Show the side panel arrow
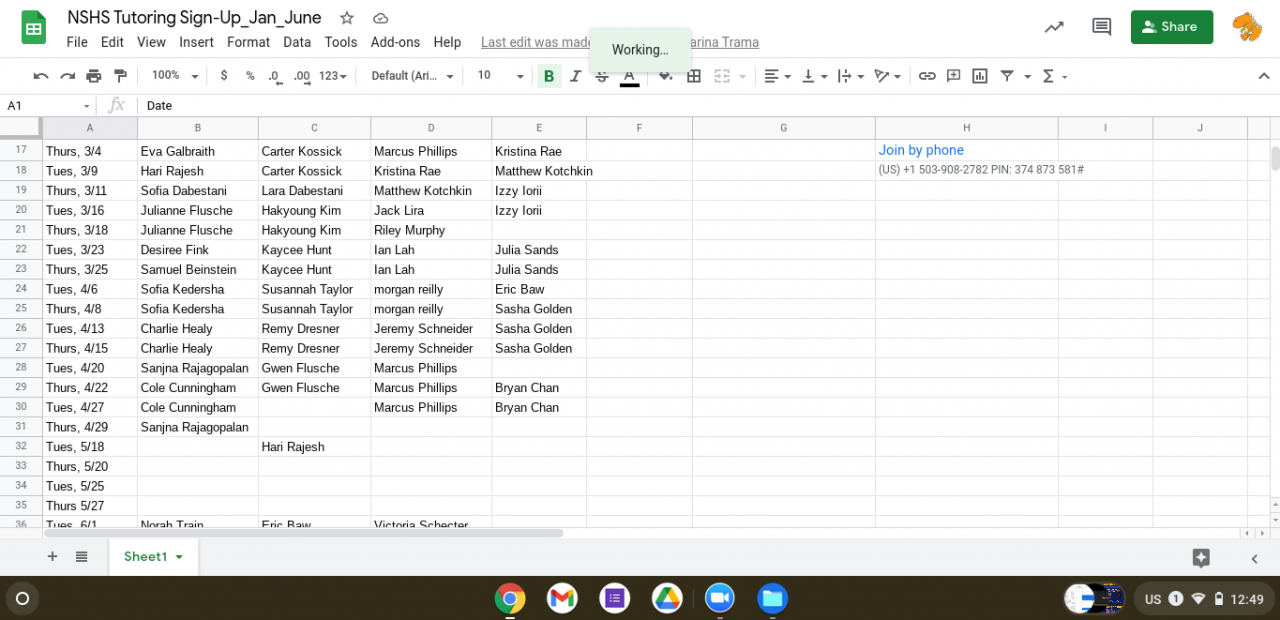The width and height of the screenshot is (1280, 620). click(x=1255, y=558)
